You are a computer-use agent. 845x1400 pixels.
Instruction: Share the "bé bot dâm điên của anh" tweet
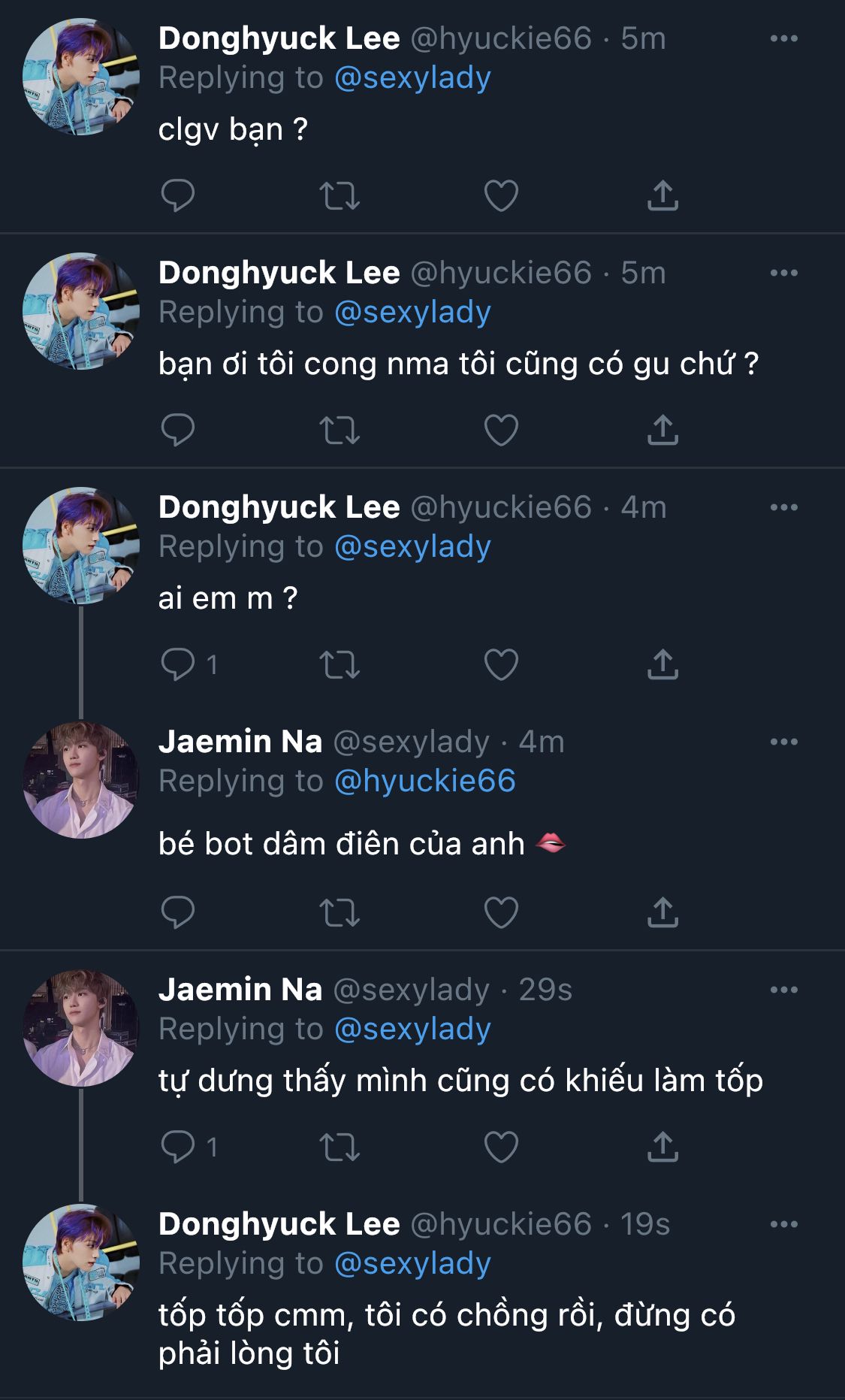coord(662,912)
